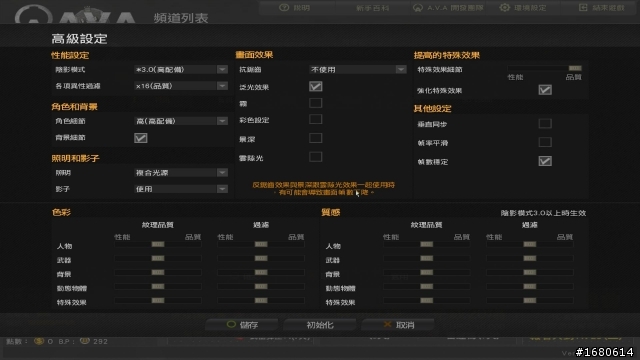Uncheck the 逆光效果 backlight effect checkbox
The height and width of the screenshot is (360, 640).
[316, 86]
